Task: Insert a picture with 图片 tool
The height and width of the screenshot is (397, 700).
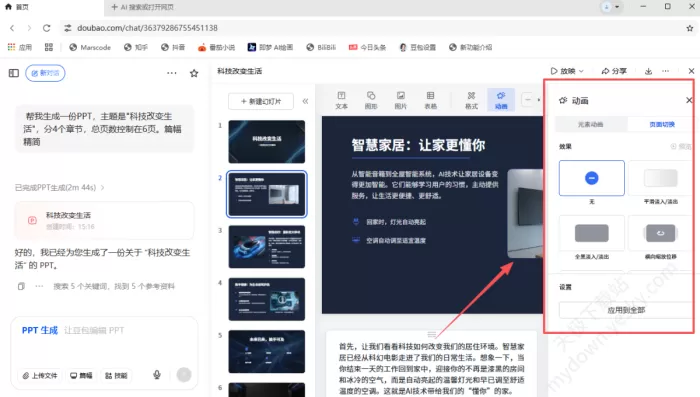Action: click(401, 100)
